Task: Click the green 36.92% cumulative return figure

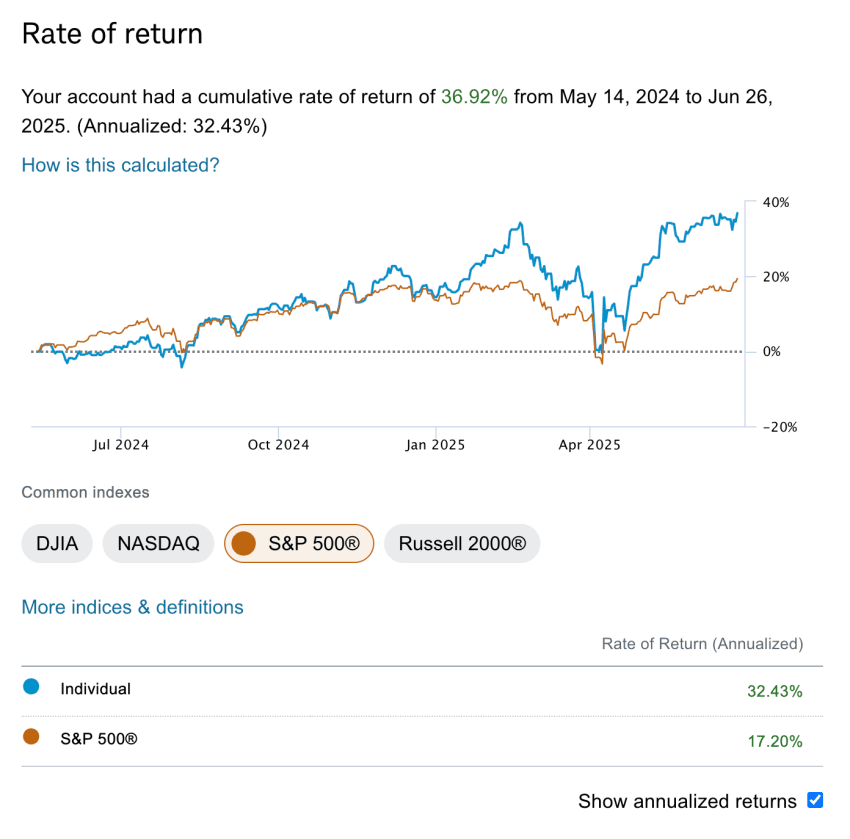Action: tap(474, 97)
